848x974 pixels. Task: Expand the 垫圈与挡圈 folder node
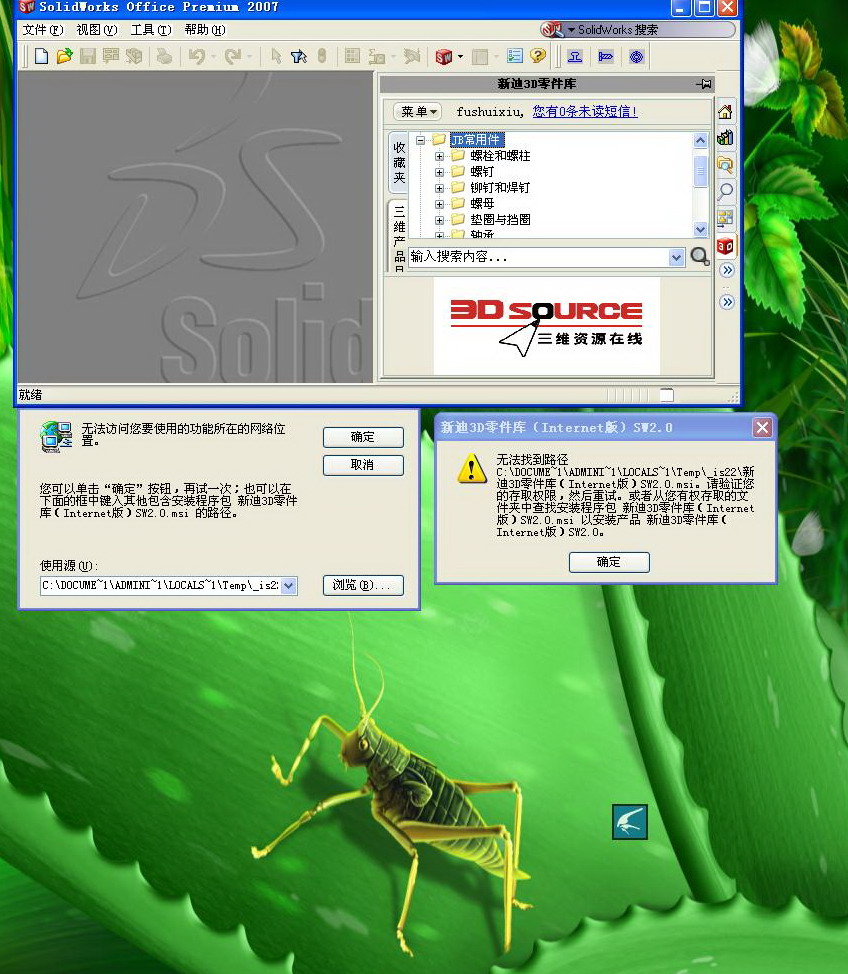(x=439, y=220)
